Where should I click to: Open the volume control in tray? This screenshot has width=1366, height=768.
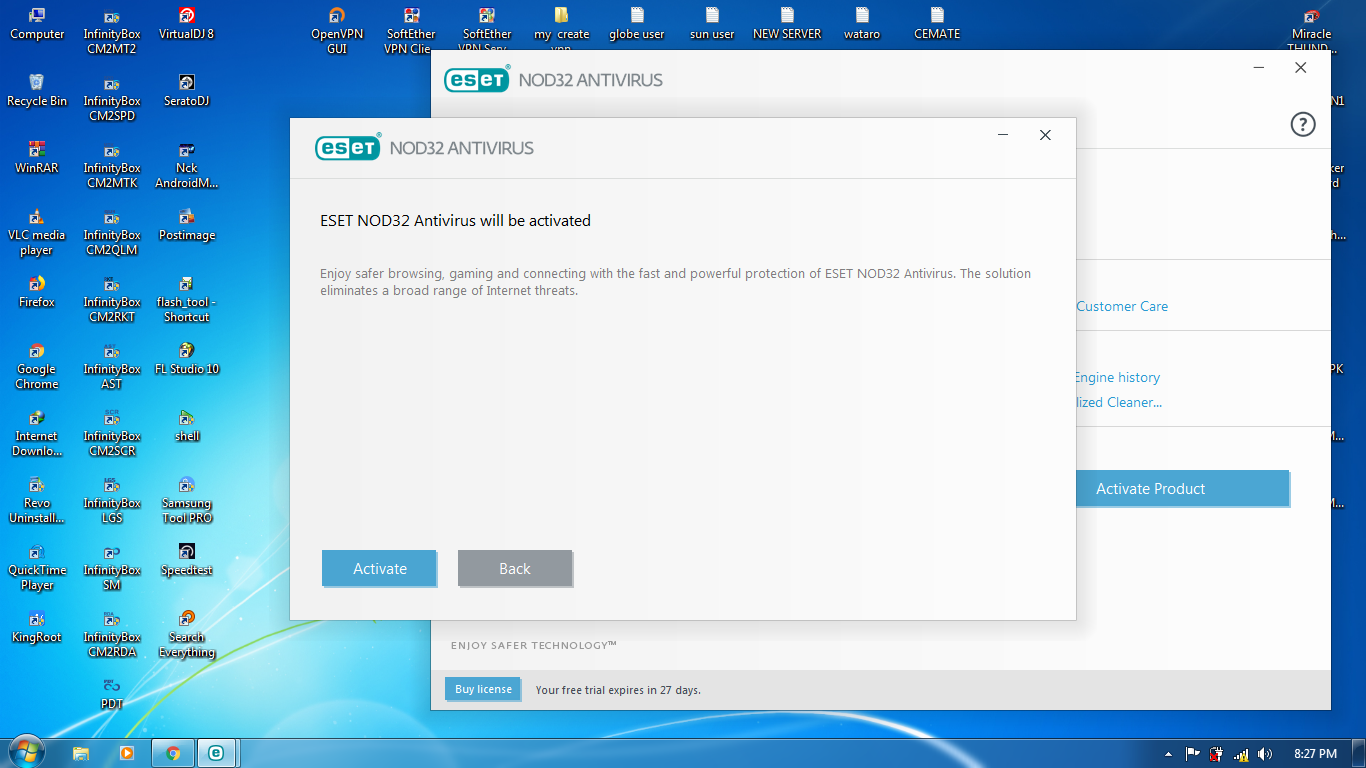(1265, 754)
